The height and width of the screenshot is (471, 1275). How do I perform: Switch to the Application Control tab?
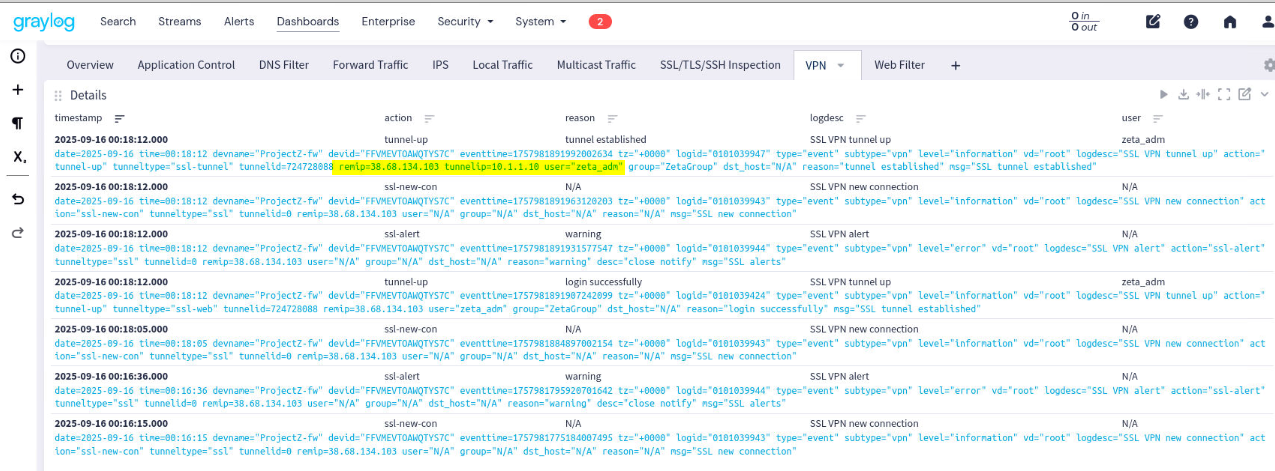pyautogui.click(x=186, y=65)
